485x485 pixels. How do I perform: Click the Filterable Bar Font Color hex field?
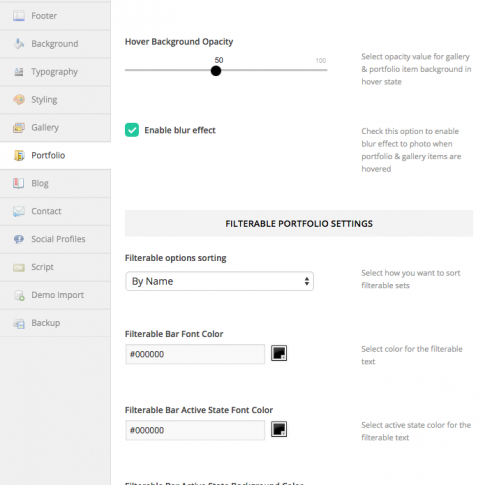(195, 354)
